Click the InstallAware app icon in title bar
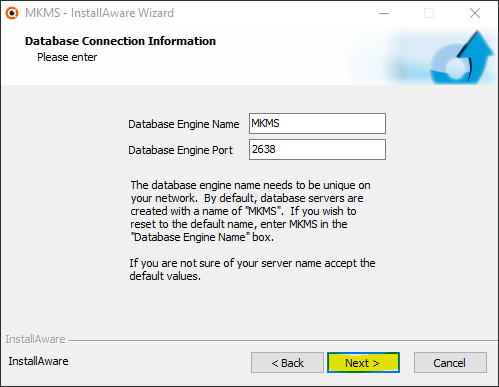Screen dimensions: 499x387 (x=12, y=13)
